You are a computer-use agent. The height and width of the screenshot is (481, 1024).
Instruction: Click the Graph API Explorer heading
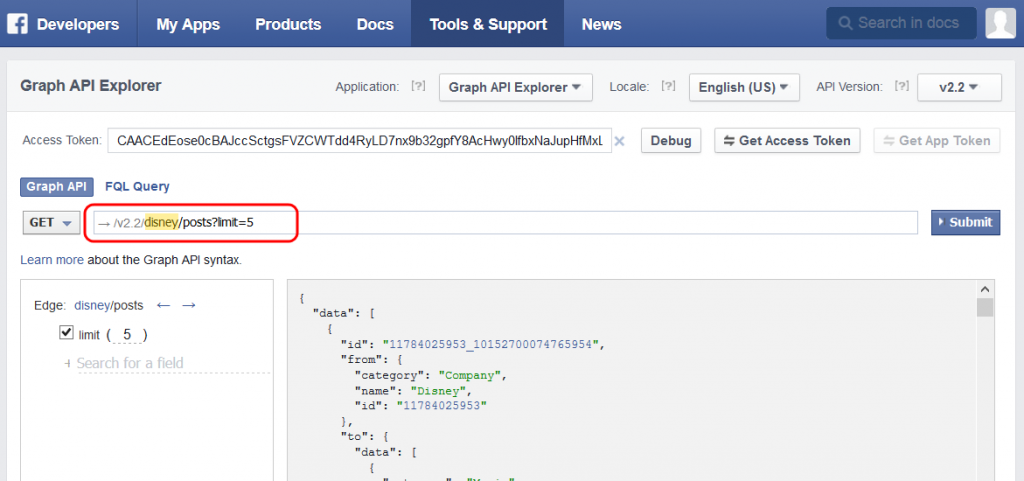[91, 85]
